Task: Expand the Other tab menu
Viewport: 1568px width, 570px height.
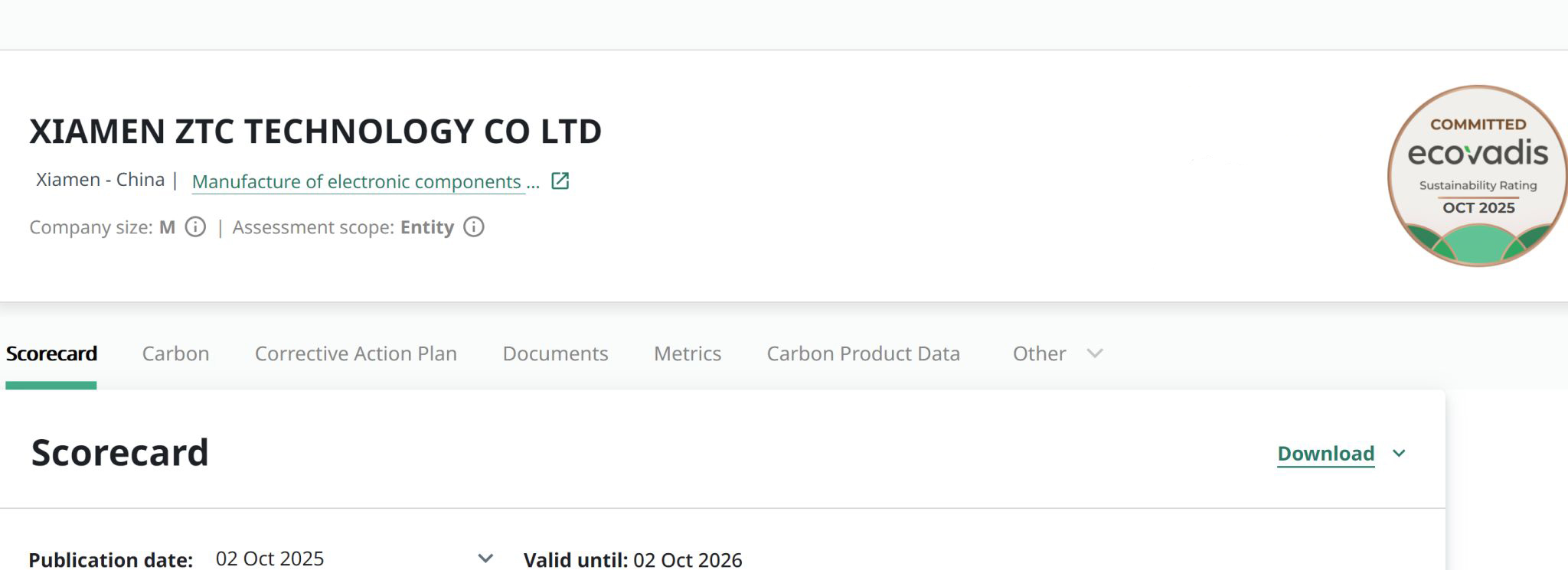Action: pos(1057,353)
